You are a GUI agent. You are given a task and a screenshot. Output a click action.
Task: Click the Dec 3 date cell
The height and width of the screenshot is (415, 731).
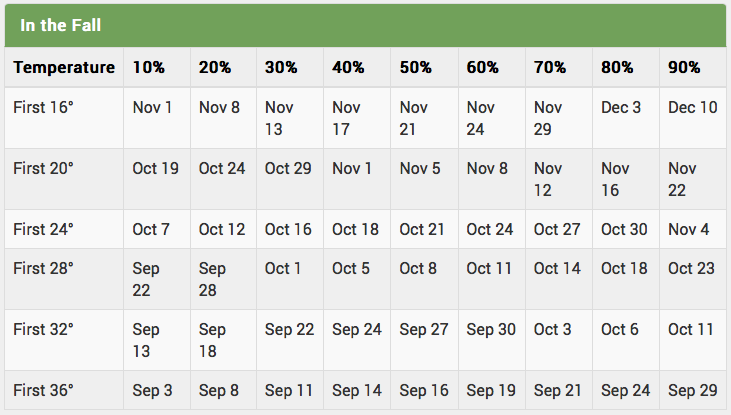pyautogui.click(x=621, y=107)
